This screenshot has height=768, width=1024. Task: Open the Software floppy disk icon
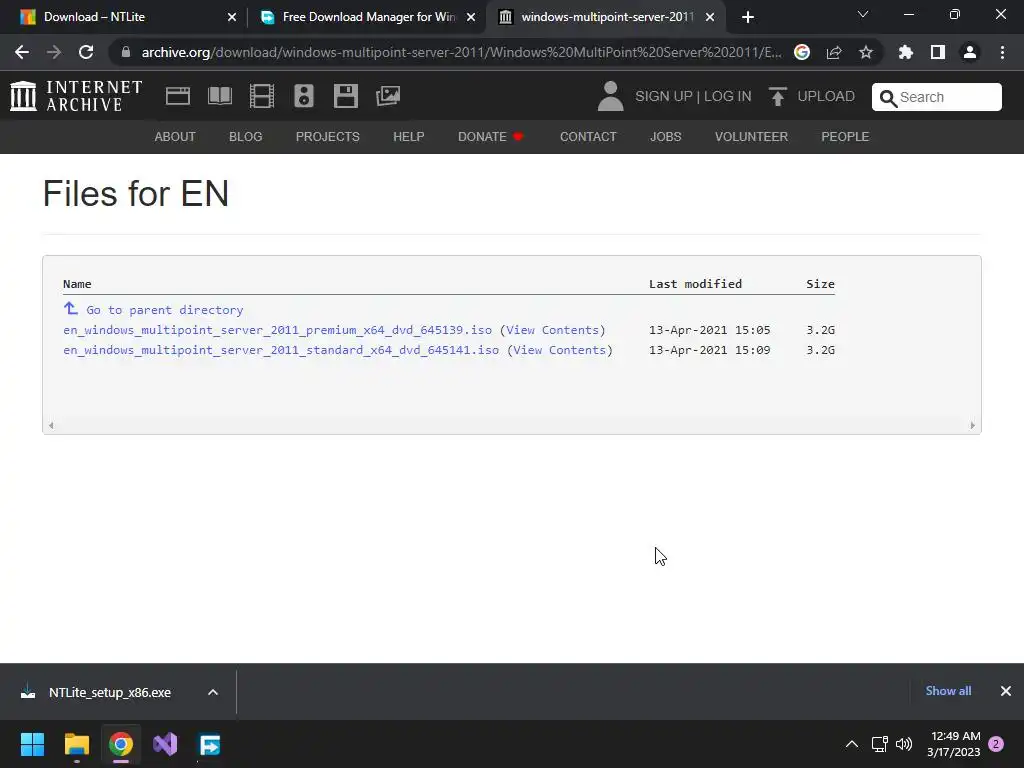click(345, 96)
